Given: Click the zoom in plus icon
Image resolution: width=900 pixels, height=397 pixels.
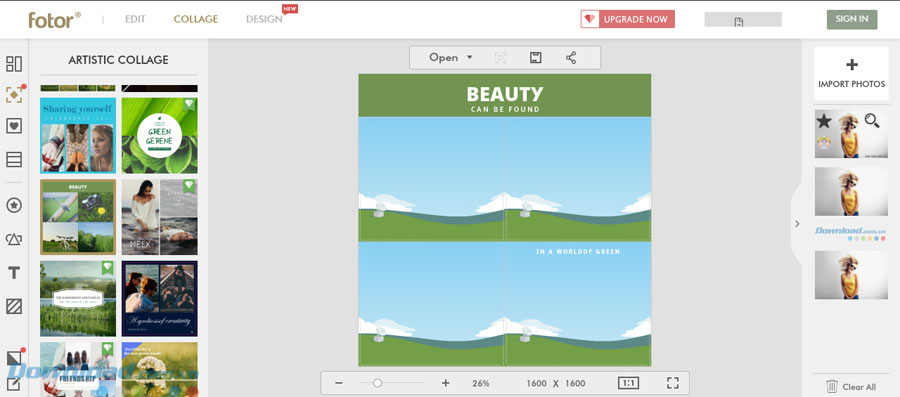Looking at the screenshot, I should tap(445, 383).
